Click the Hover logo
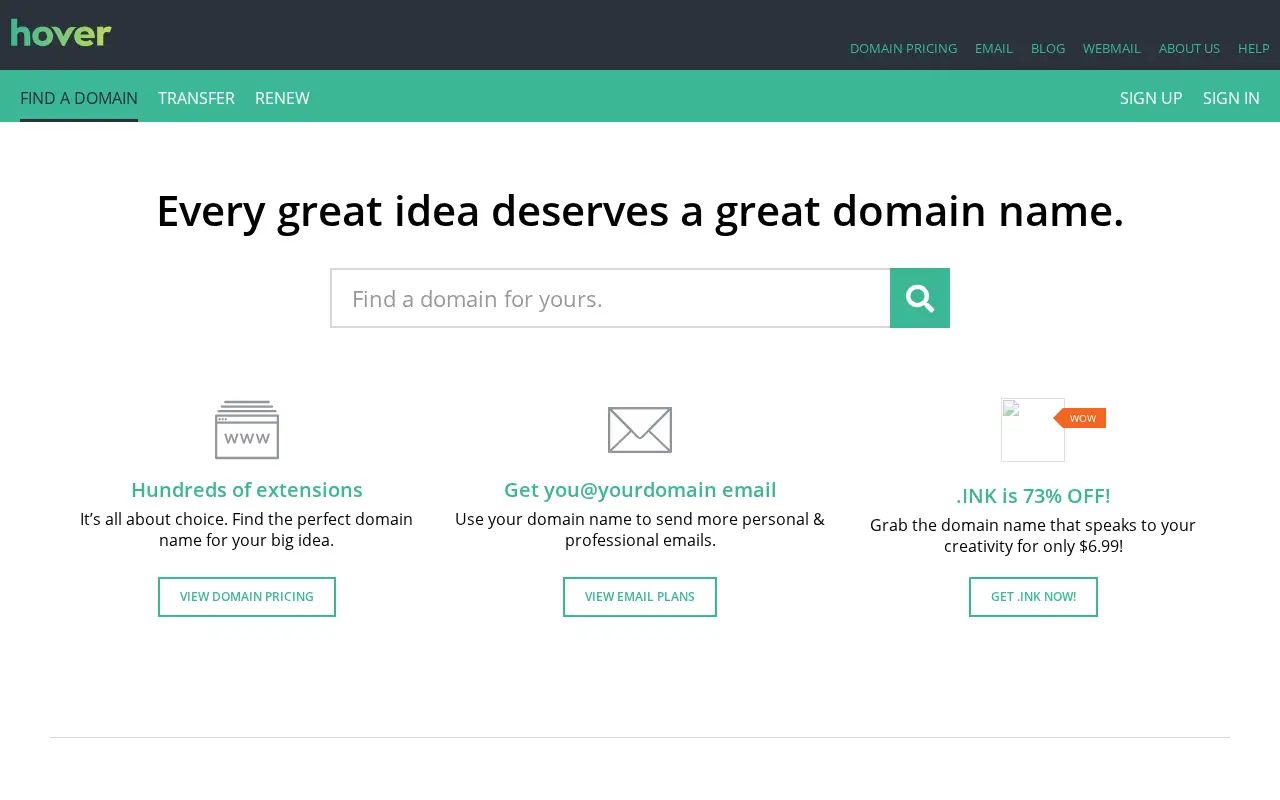Screen dimensions: 1280x800 tap(61, 33)
